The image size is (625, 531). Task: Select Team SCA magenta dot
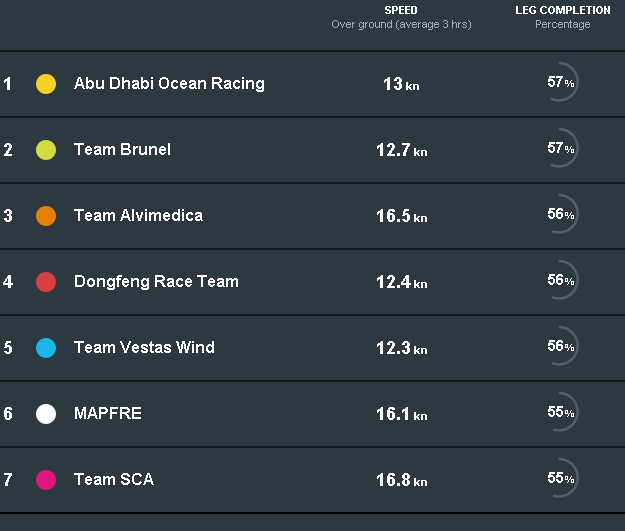[x=46, y=480]
